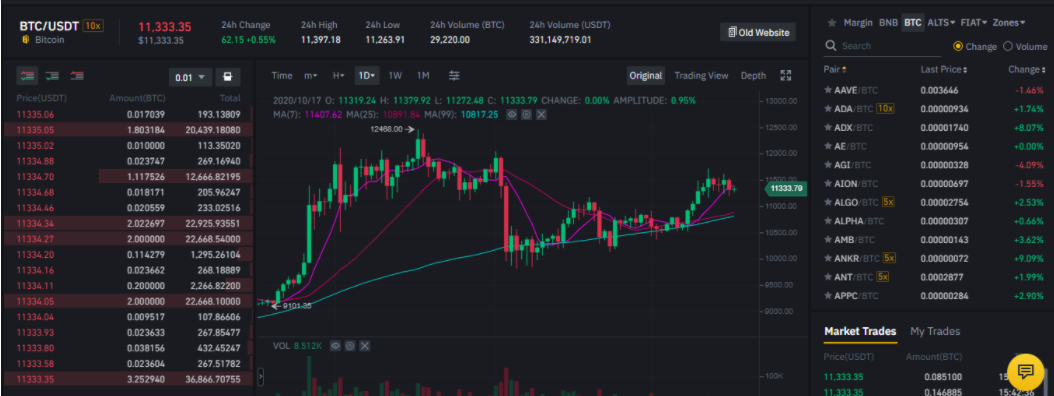Click the 10x margin badge beside BTC/USDT
Image resolution: width=1054 pixels, height=396 pixels.
93,26
